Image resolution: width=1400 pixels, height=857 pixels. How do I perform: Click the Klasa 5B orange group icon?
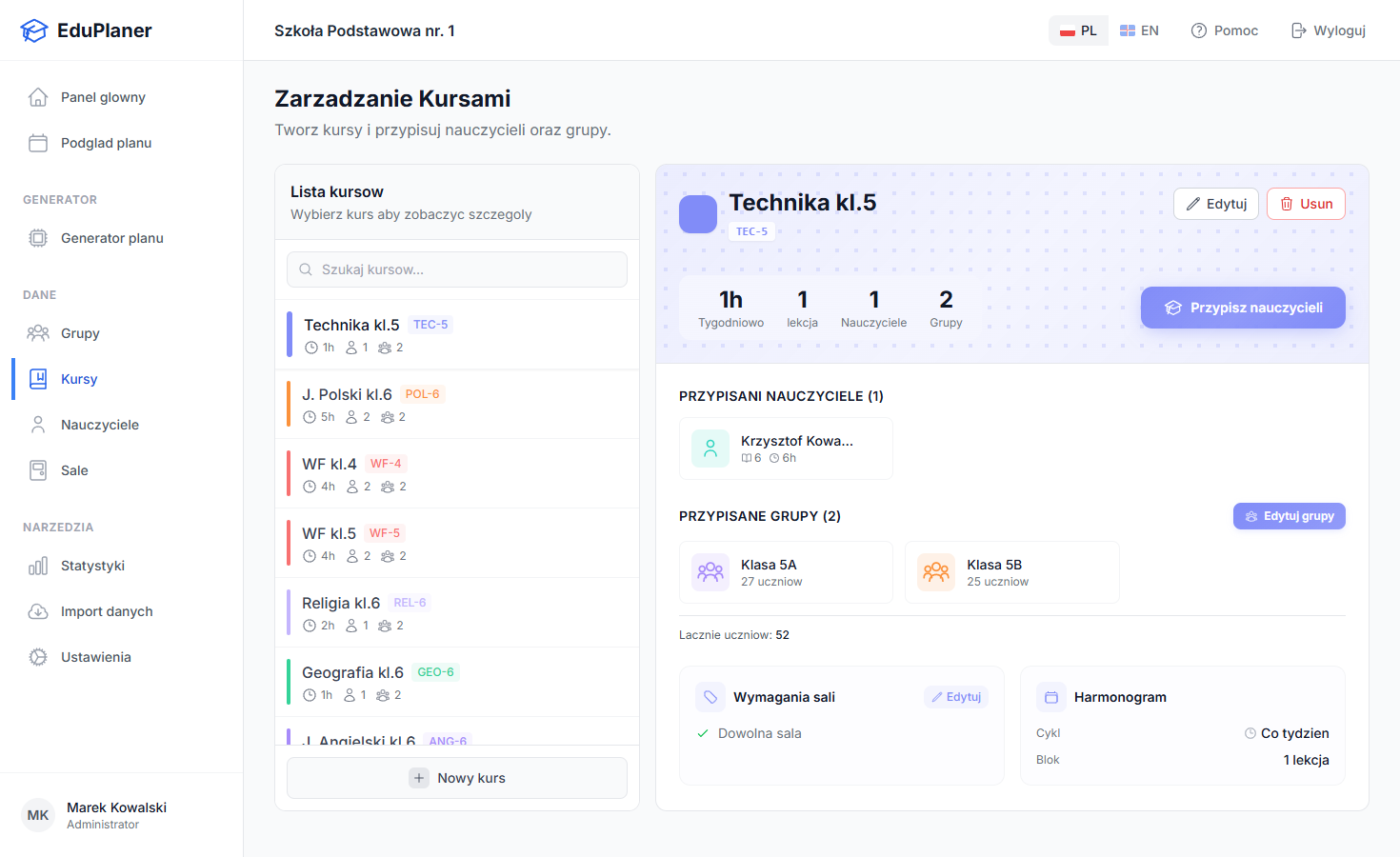click(936, 572)
